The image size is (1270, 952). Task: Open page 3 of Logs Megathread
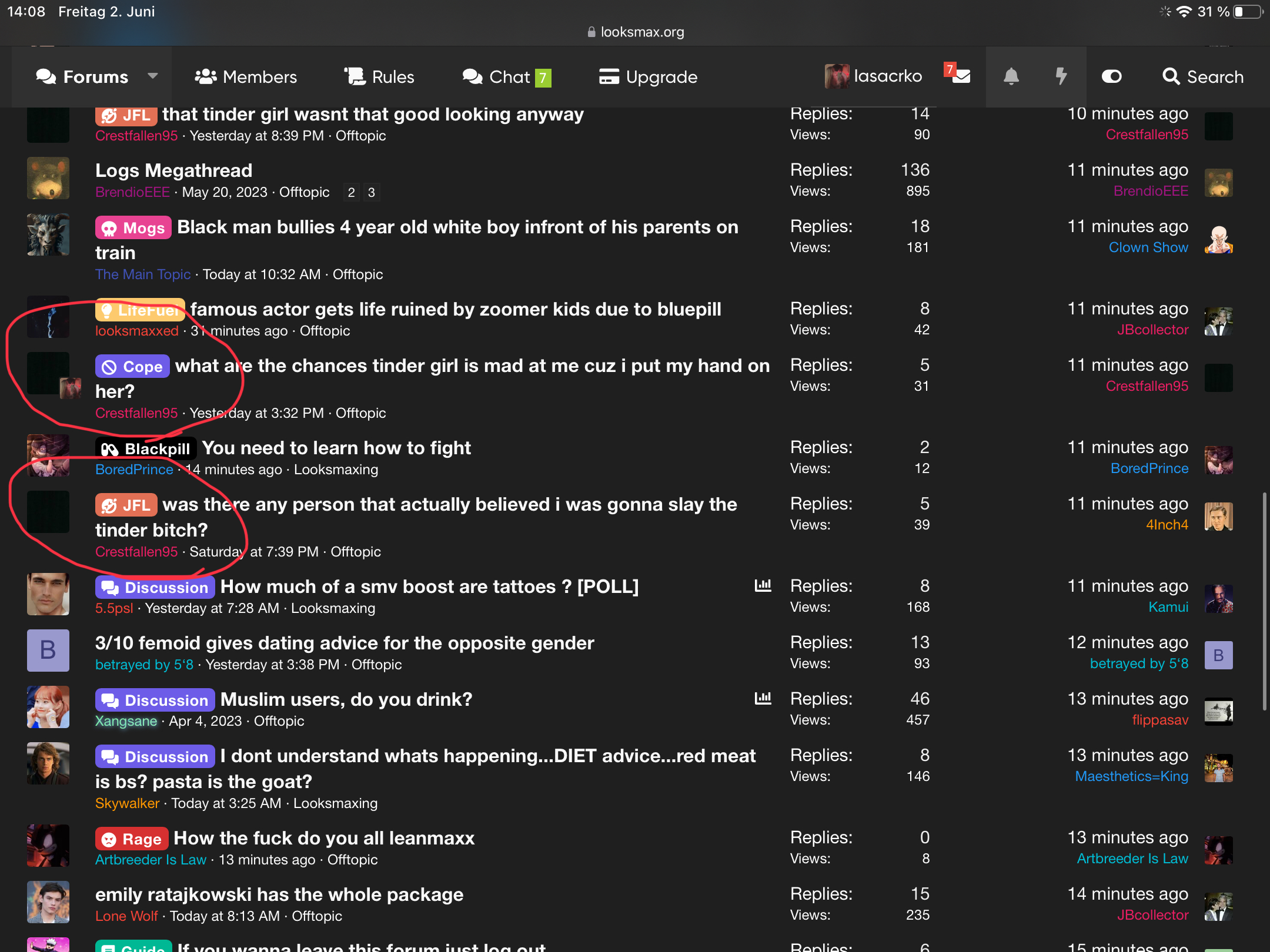click(x=372, y=192)
